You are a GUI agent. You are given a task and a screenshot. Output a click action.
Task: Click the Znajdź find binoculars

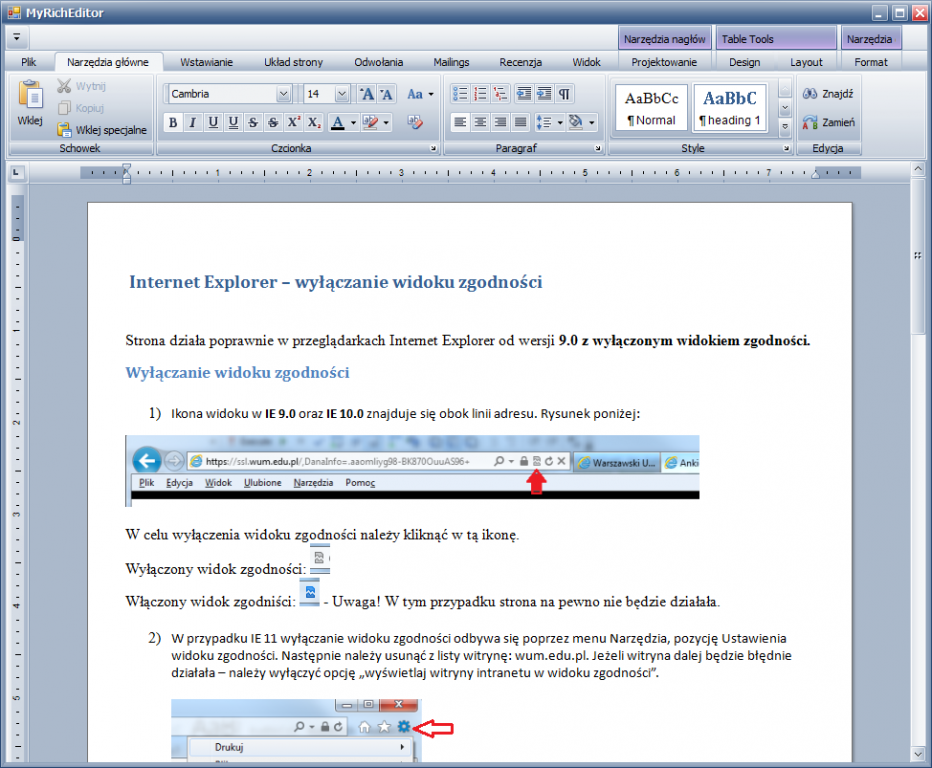point(828,94)
